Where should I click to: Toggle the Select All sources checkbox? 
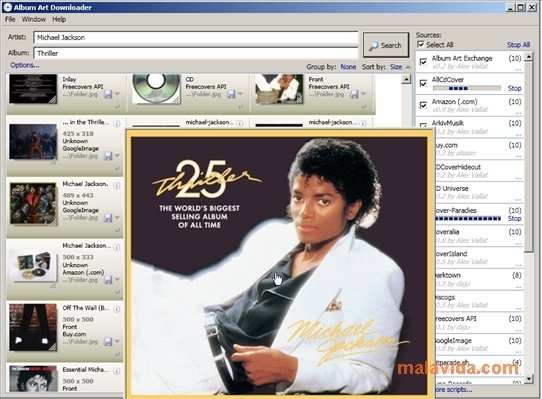(421, 45)
